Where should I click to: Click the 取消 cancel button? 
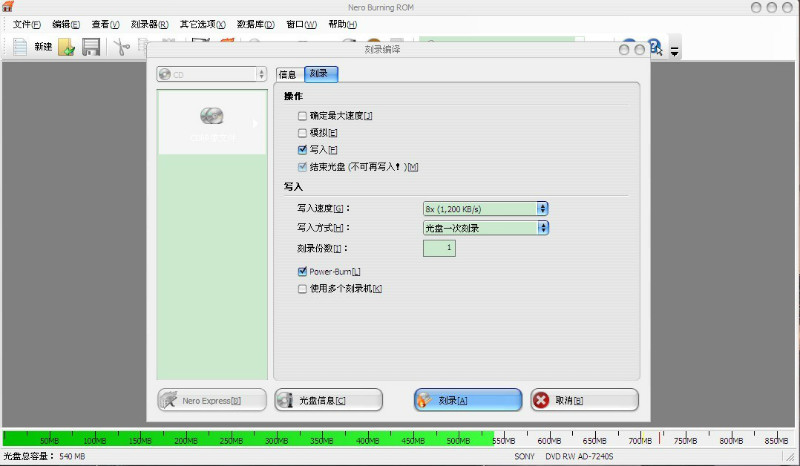click(x=584, y=400)
